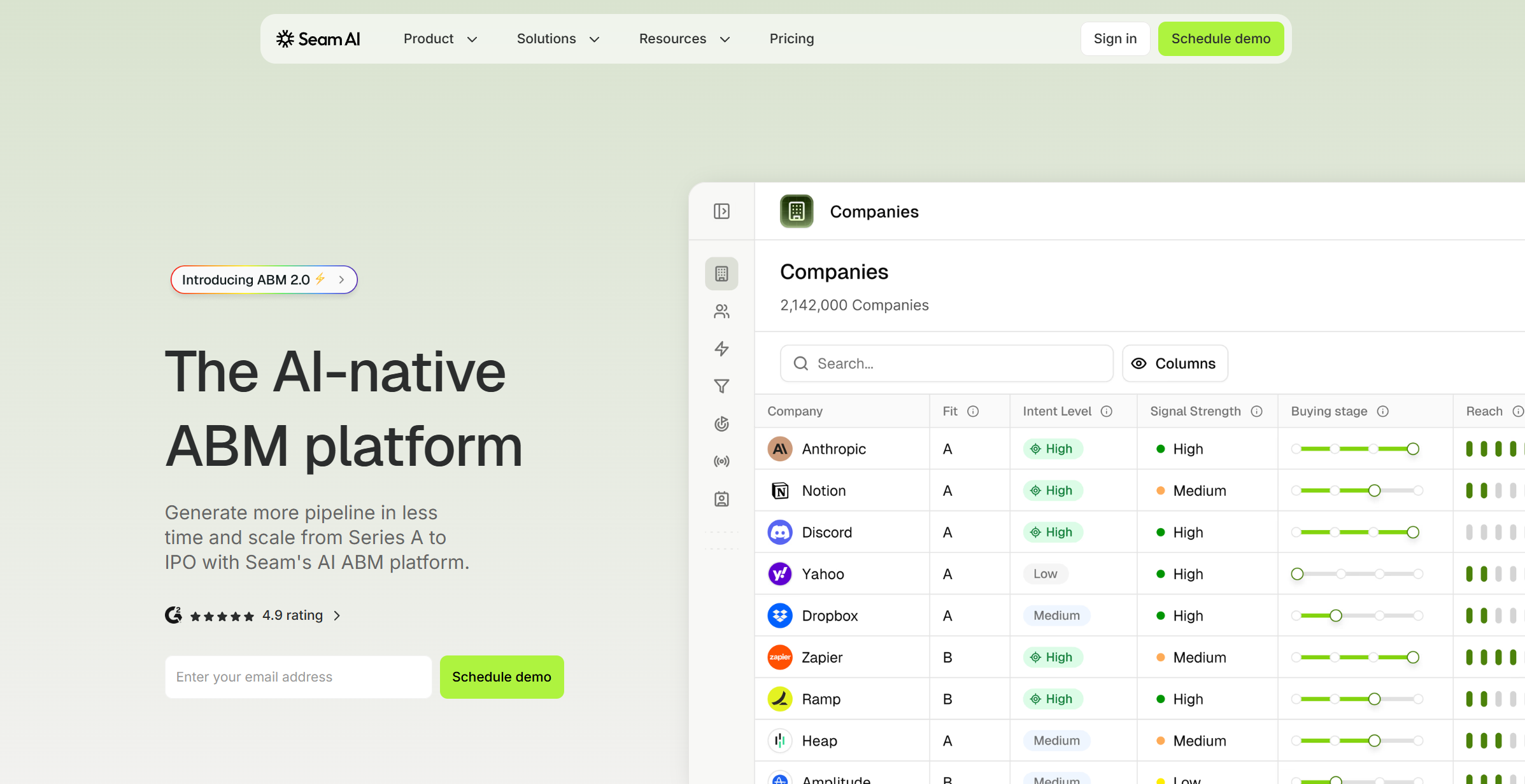
Task: Click the companies Search field
Action: (946, 363)
